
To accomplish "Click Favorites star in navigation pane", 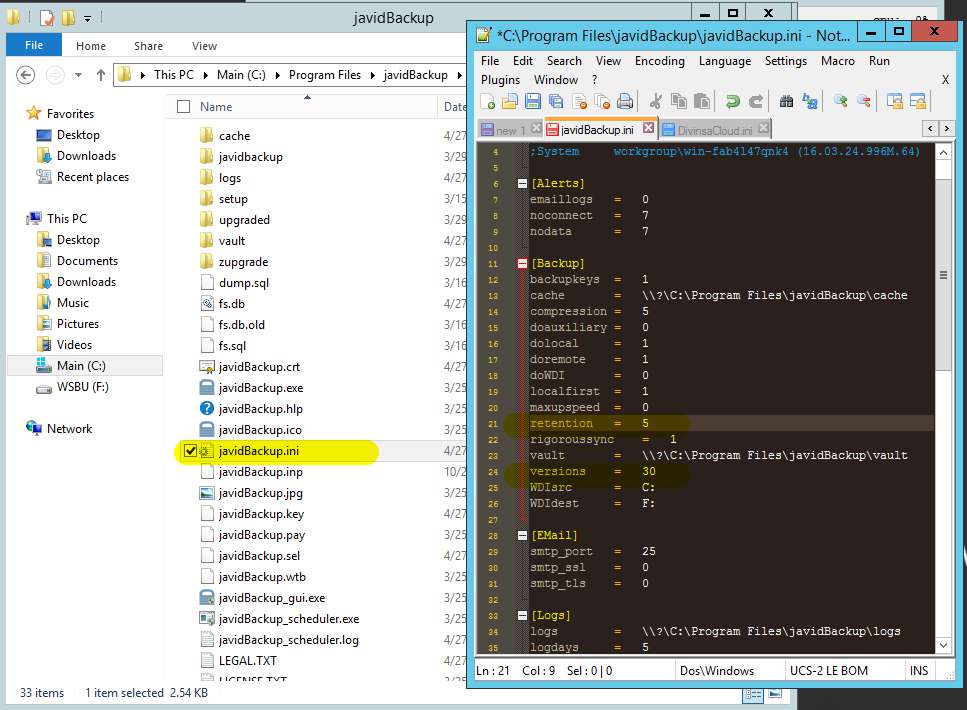I will [33, 113].
